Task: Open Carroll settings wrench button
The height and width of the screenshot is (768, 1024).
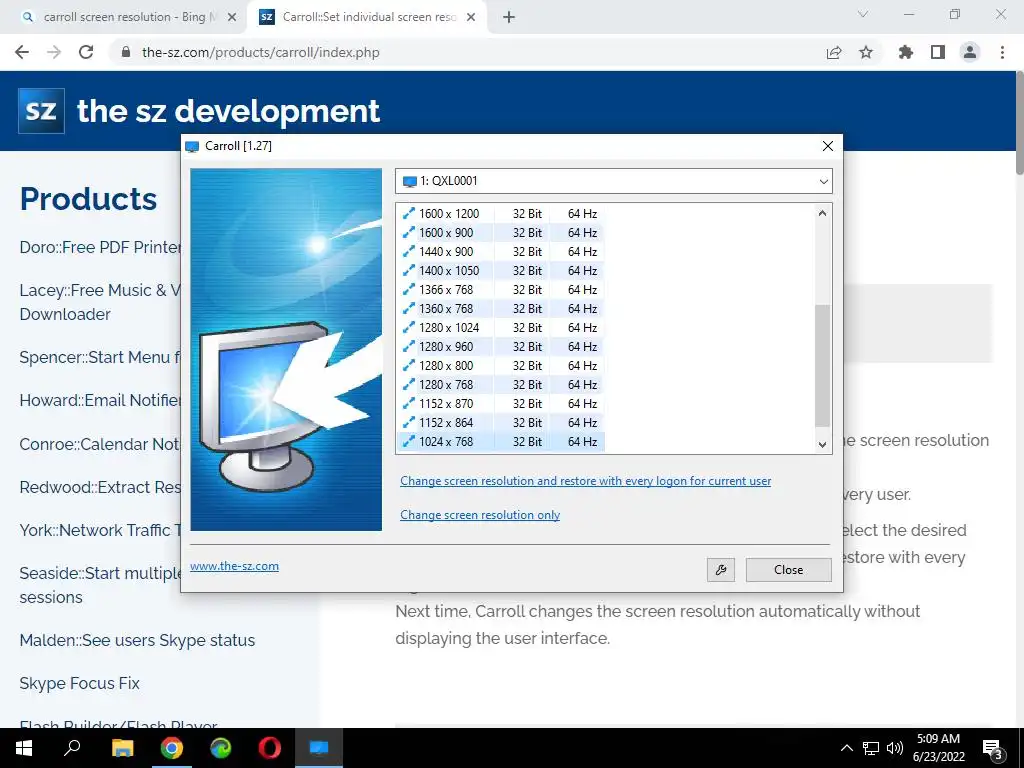Action: tap(720, 569)
